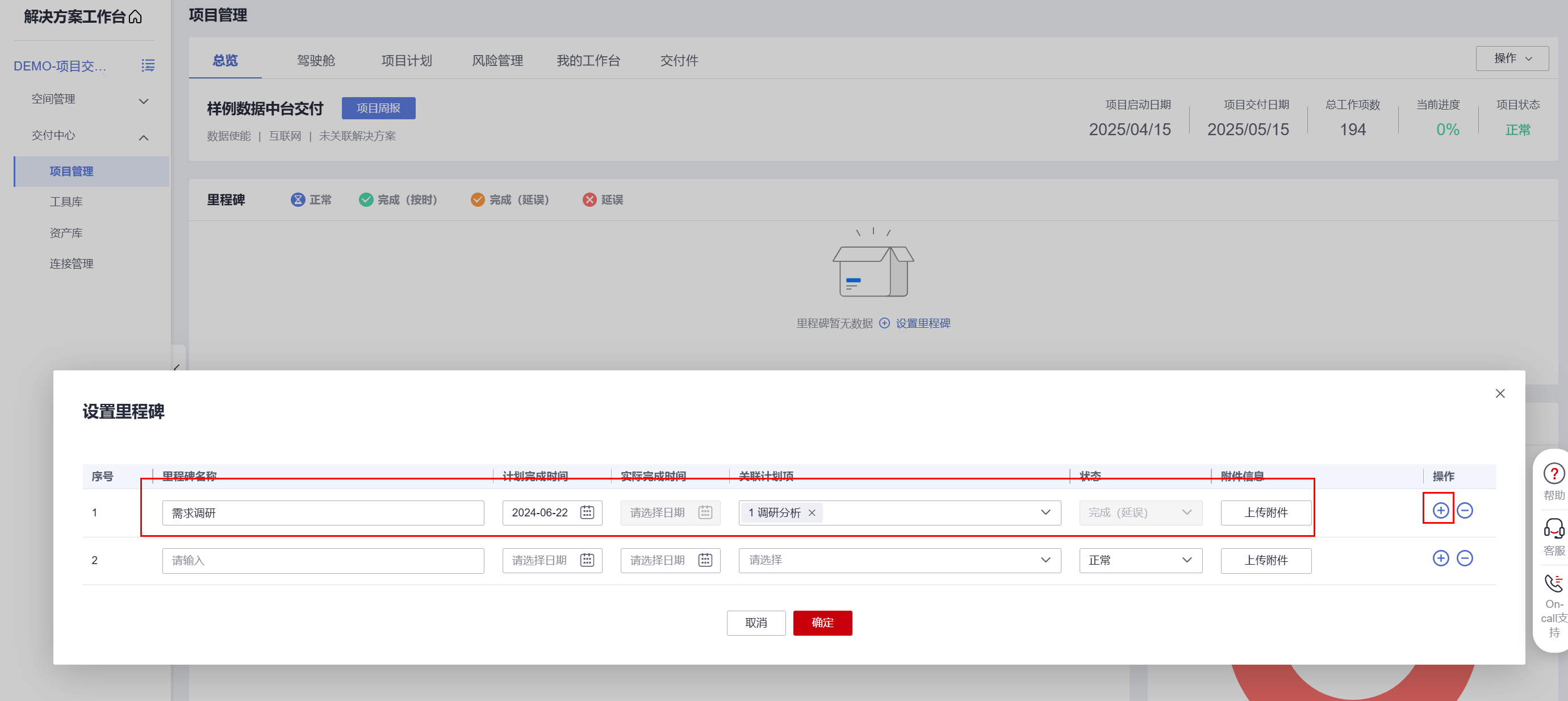Open calendar icon for row 1 实际完成时间
This screenshot has width=1568, height=701.
click(705, 512)
